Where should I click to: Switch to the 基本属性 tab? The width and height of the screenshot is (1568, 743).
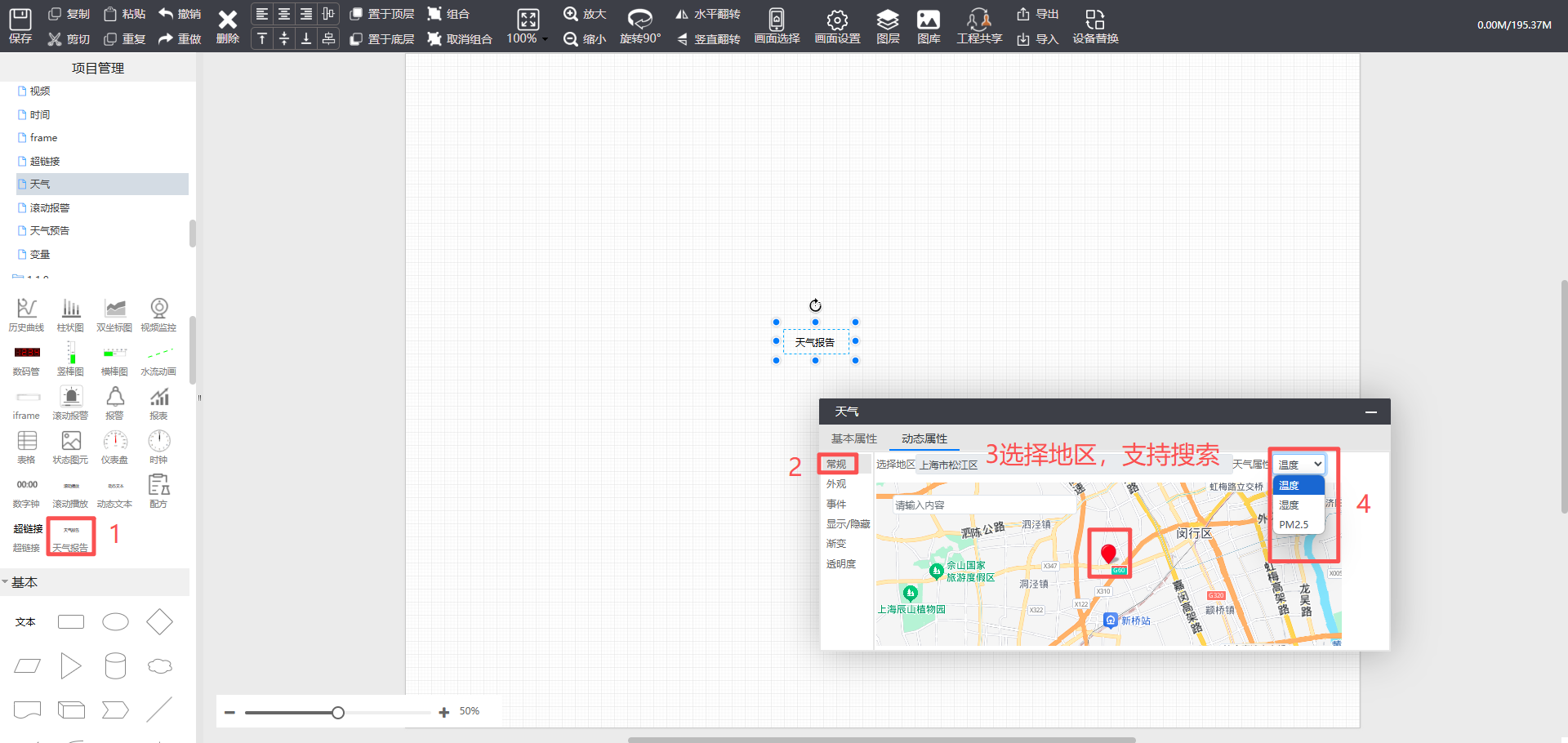point(853,439)
